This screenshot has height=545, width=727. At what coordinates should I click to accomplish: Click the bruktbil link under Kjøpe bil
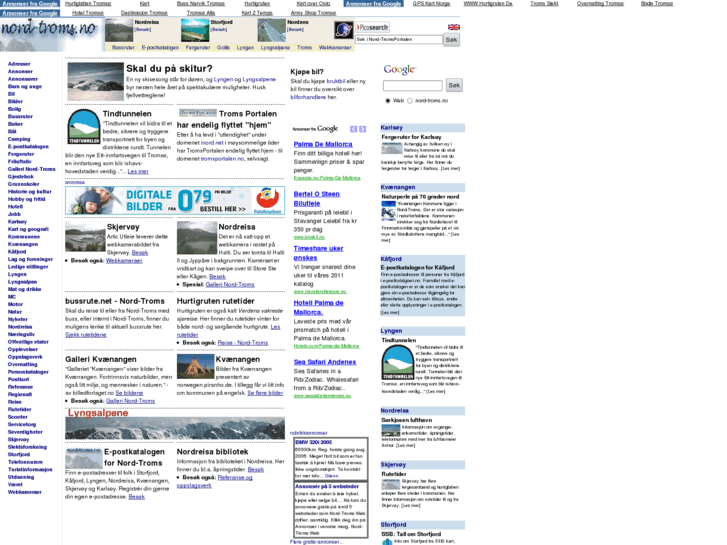tap(336, 81)
